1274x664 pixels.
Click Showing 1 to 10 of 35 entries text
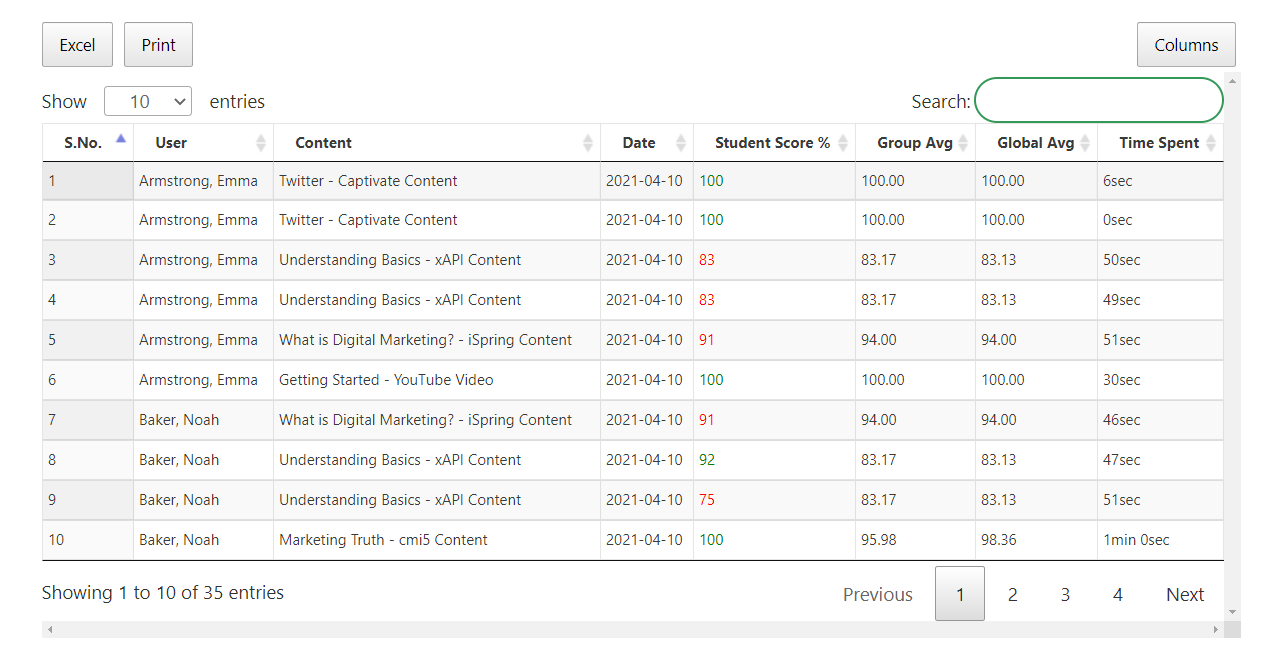(x=163, y=593)
